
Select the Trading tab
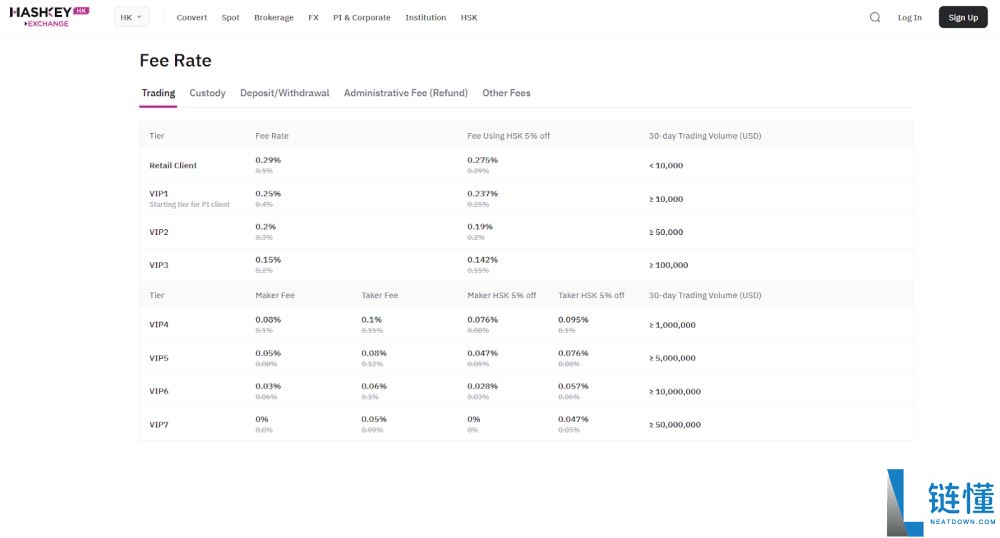tap(158, 93)
